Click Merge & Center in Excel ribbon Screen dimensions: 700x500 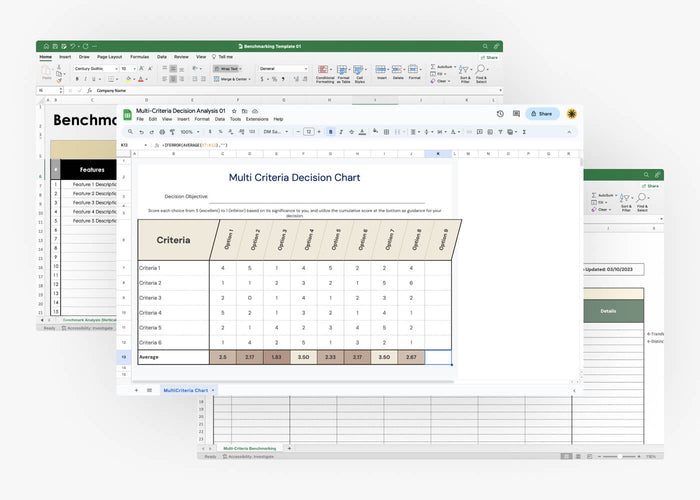[231, 79]
